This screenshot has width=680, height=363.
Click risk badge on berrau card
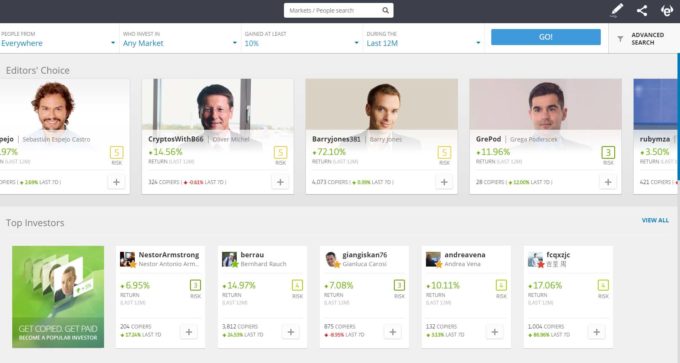[x=298, y=285]
